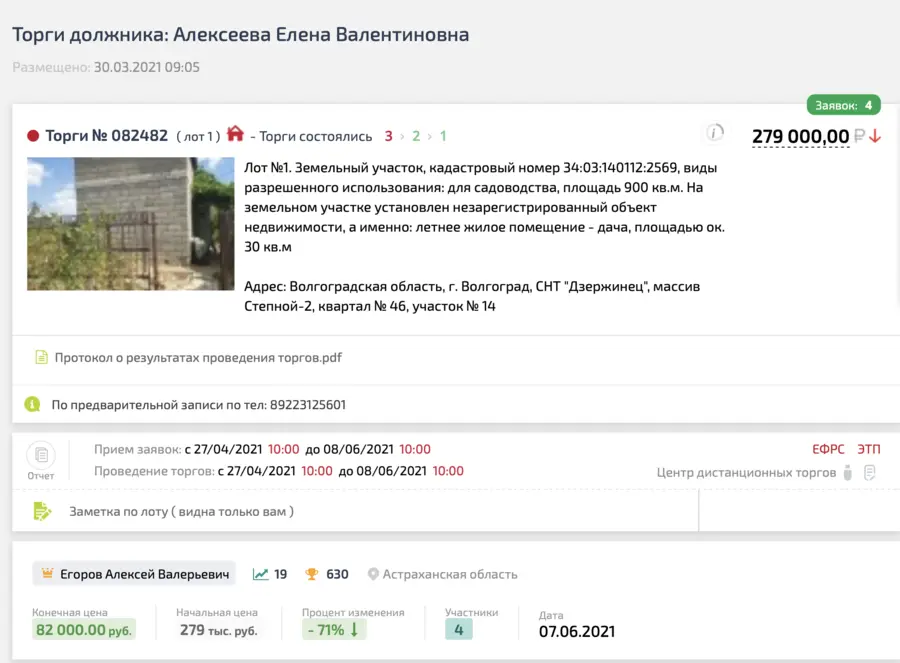900x663 pixels.
Task: Click the trophy icon showing 630
Action: pyautogui.click(x=312, y=574)
